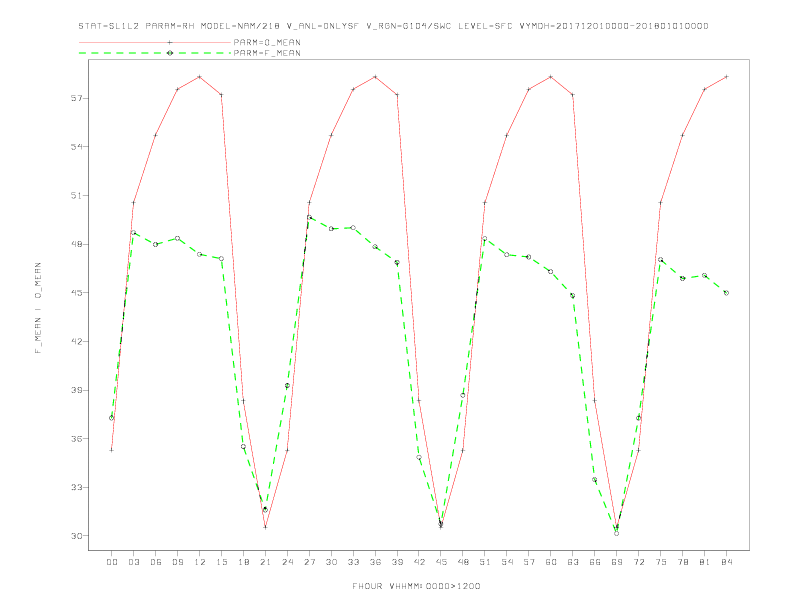Click x-axis forecast hour label 09

click(177, 562)
